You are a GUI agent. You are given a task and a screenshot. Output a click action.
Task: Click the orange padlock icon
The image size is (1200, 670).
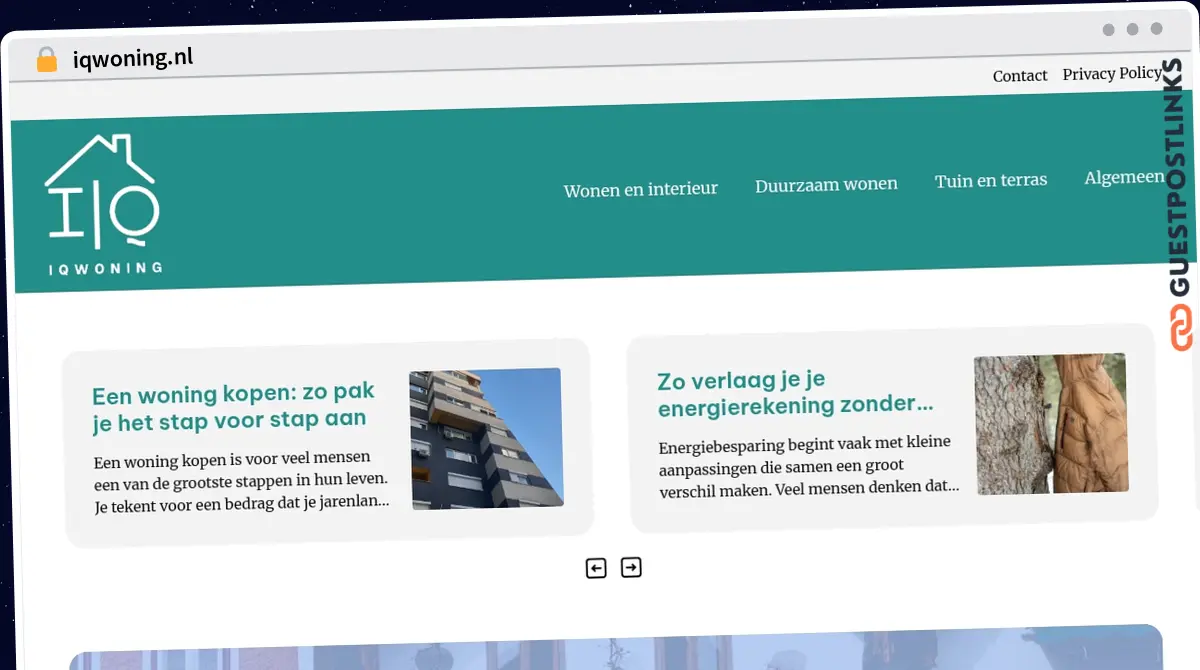[x=46, y=60]
